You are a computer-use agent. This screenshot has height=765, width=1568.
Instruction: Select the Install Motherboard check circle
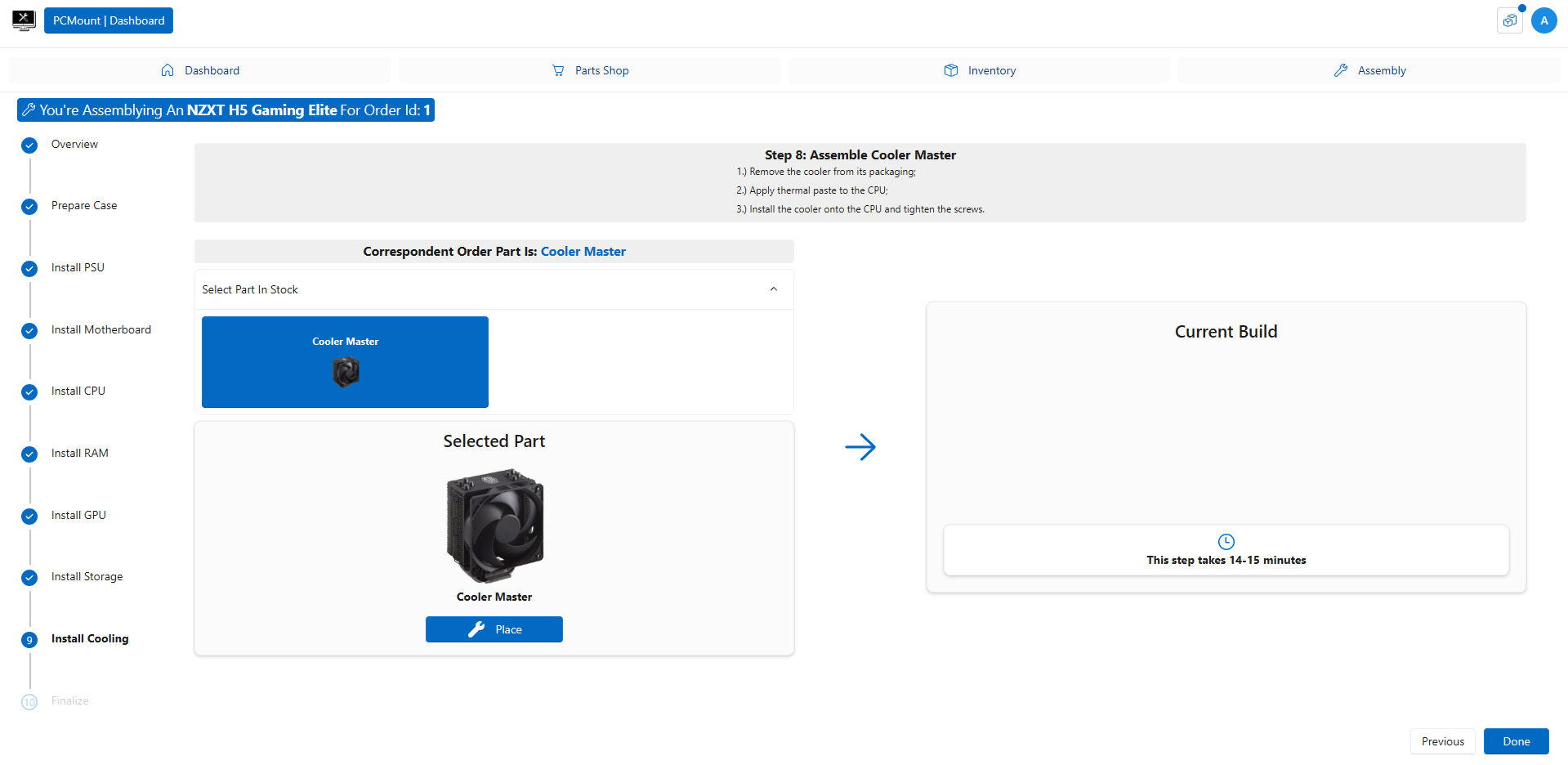(29, 331)
